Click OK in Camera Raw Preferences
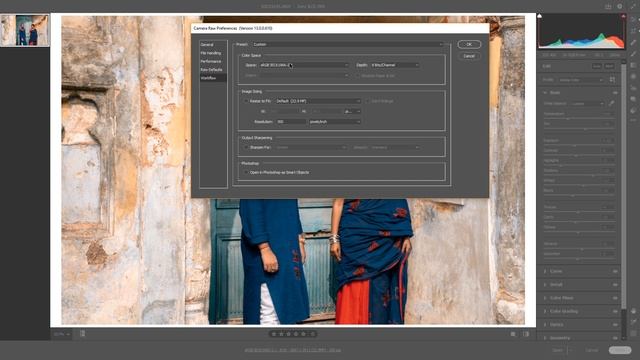This screenshot has width=640, height=360. [469, 44]
